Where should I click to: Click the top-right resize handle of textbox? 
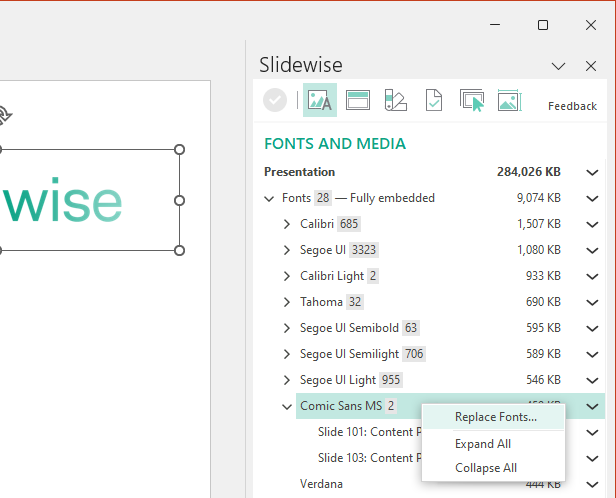click(180, 150)
